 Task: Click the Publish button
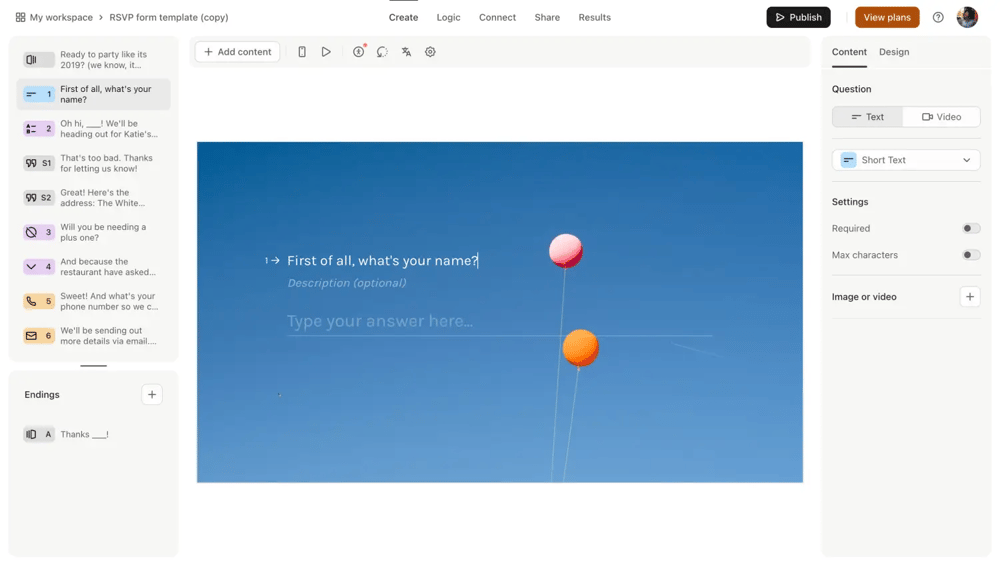coord(798,17)
